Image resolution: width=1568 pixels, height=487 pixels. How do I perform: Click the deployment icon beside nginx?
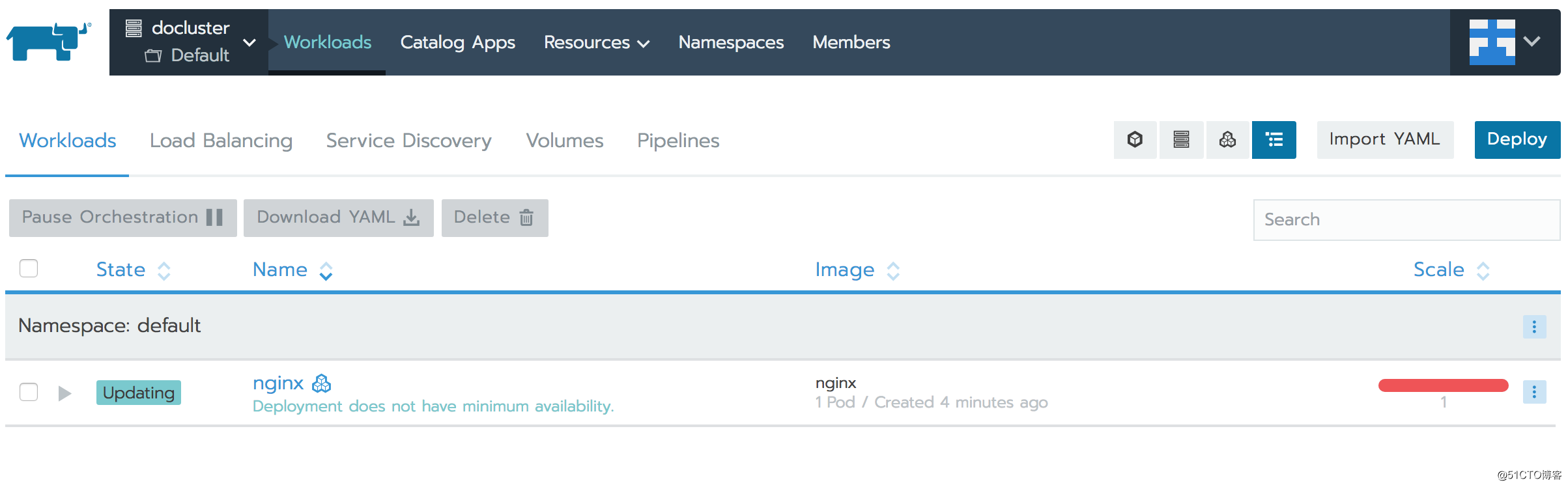[322, 383]
